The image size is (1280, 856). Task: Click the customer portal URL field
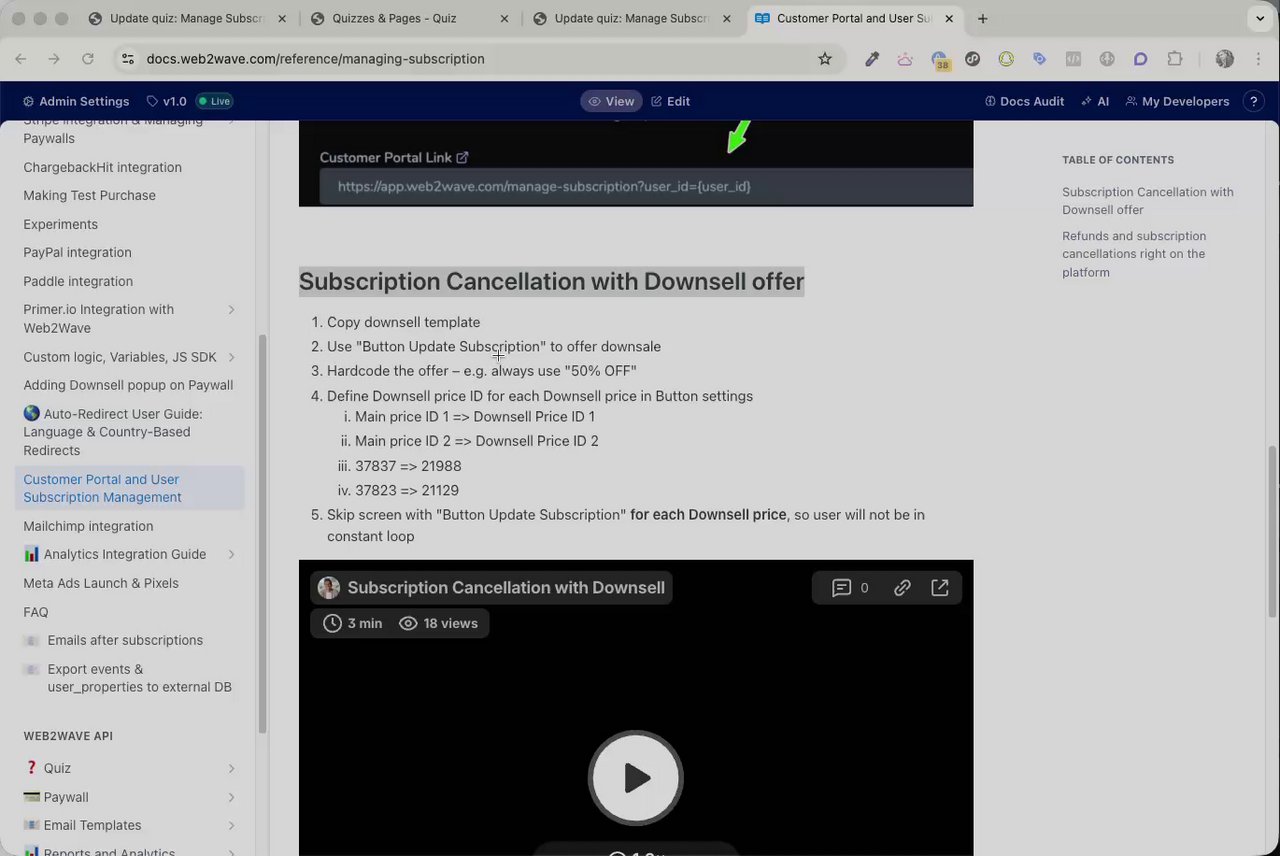pos(646,186)
